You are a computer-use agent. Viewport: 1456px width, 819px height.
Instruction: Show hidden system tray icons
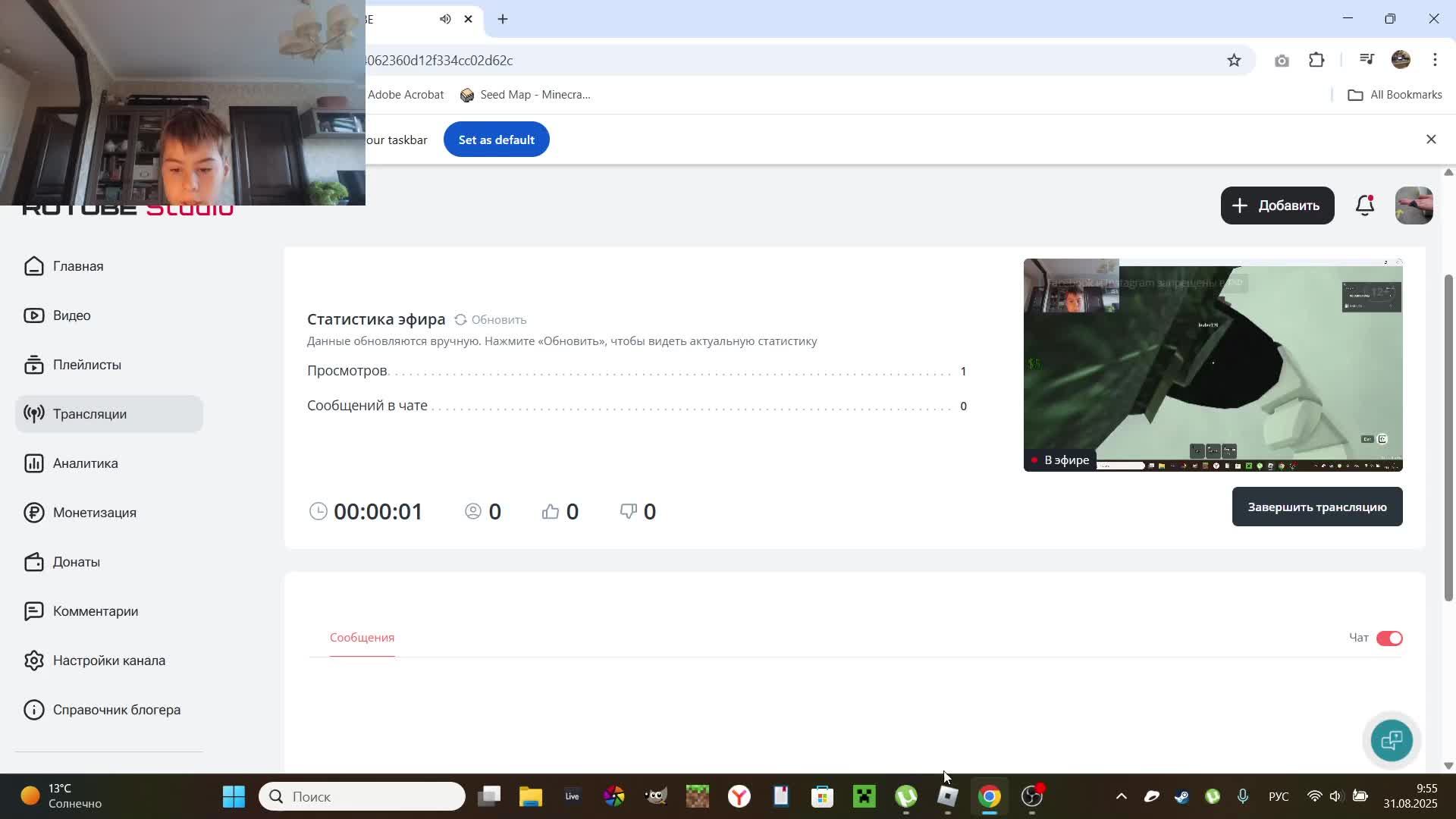(1122, 796)
